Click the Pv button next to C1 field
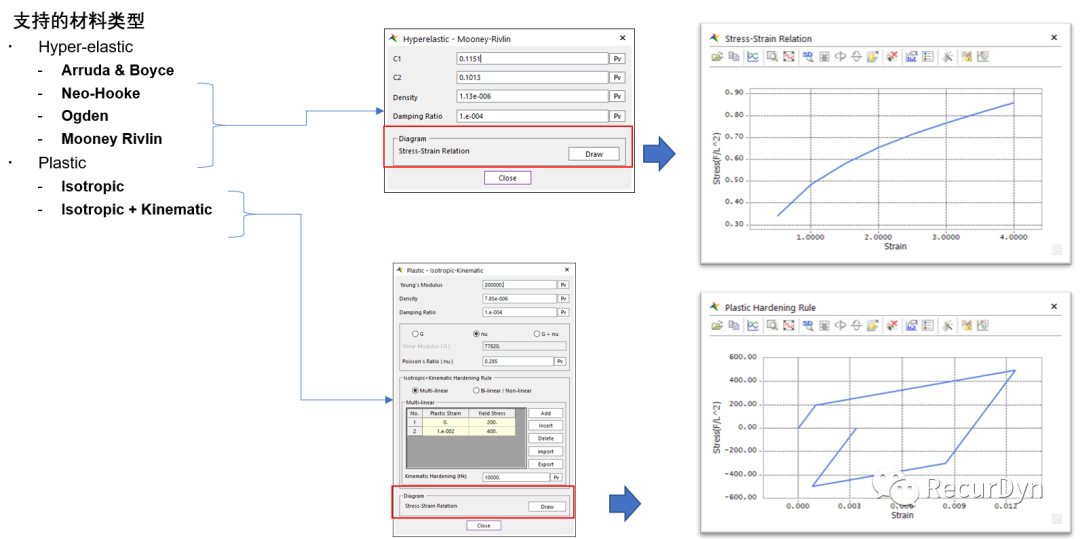Image resolution: width=1080 pixels, height=539 pixels. click(617, 59)
